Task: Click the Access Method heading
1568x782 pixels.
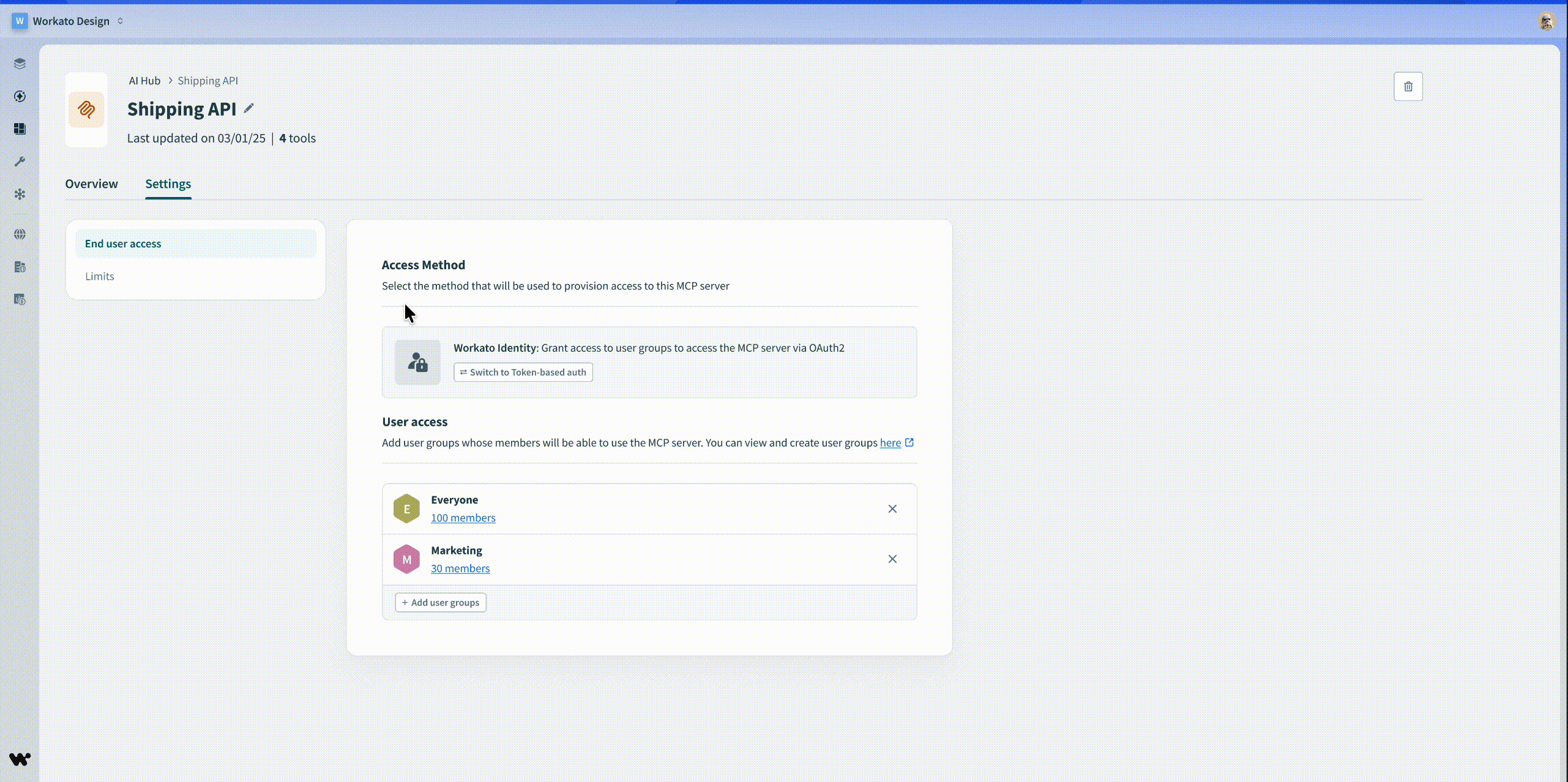Action: 424,265
